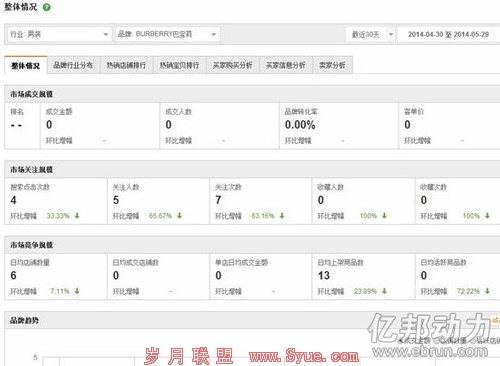Click the green down arrow next to 7.11%
The image size is (500, 366).
[77, 291]
